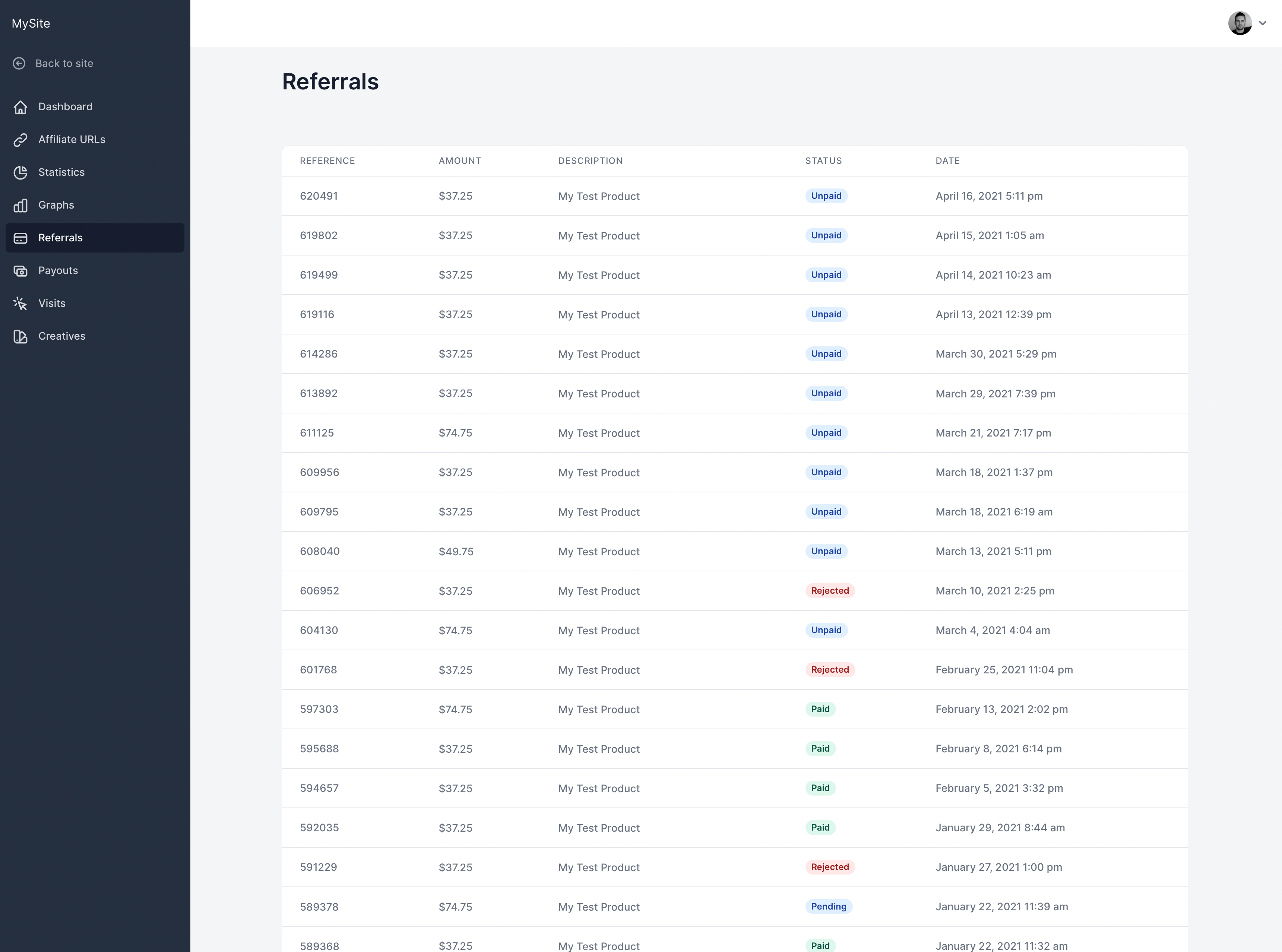The image size is (1282, 952).
Task: Click the date February 25, 2021 11:04 pm
Action: [1004, 670]
